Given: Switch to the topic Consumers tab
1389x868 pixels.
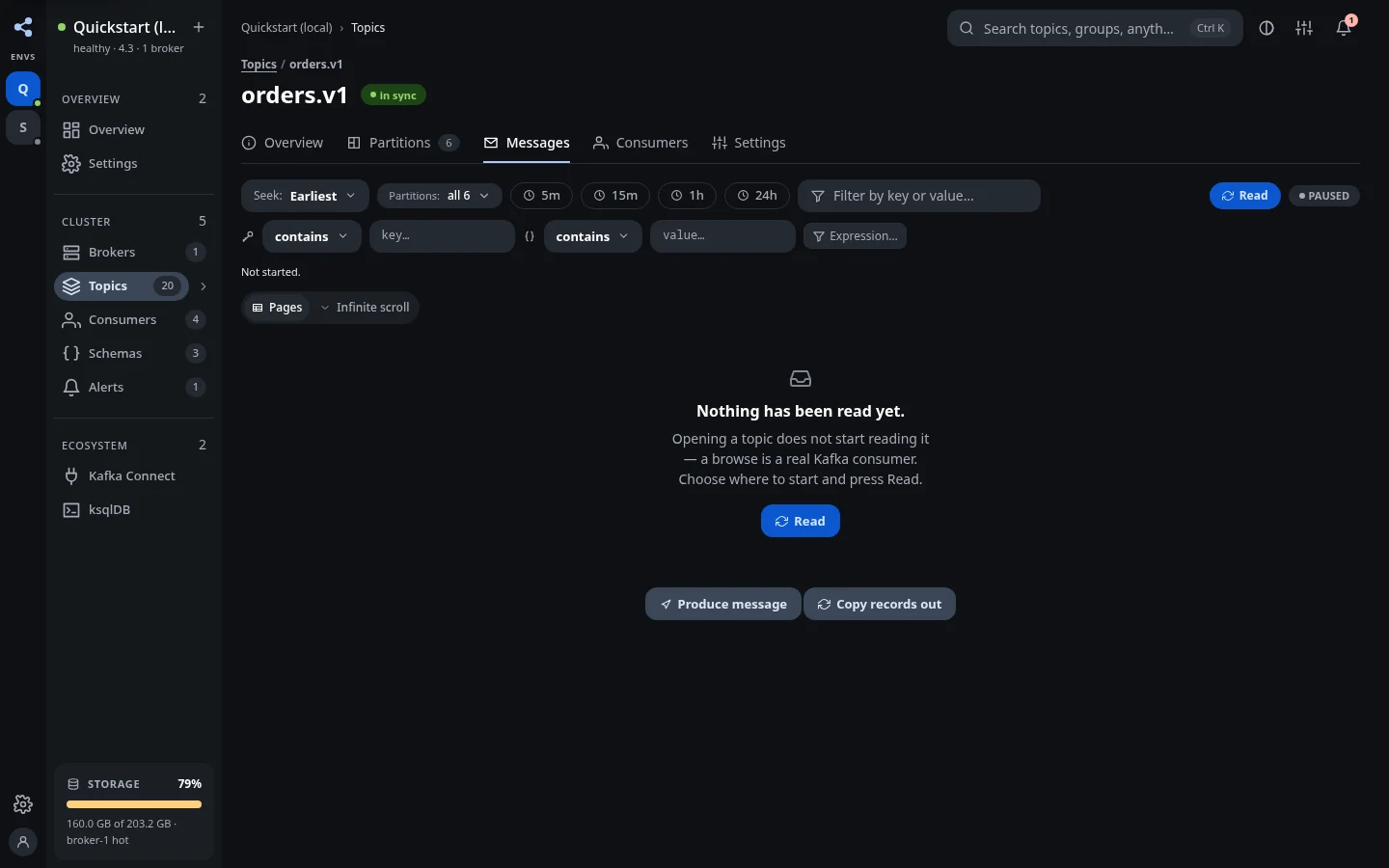Looking at the screenshot, I should (x=640, y=143).
